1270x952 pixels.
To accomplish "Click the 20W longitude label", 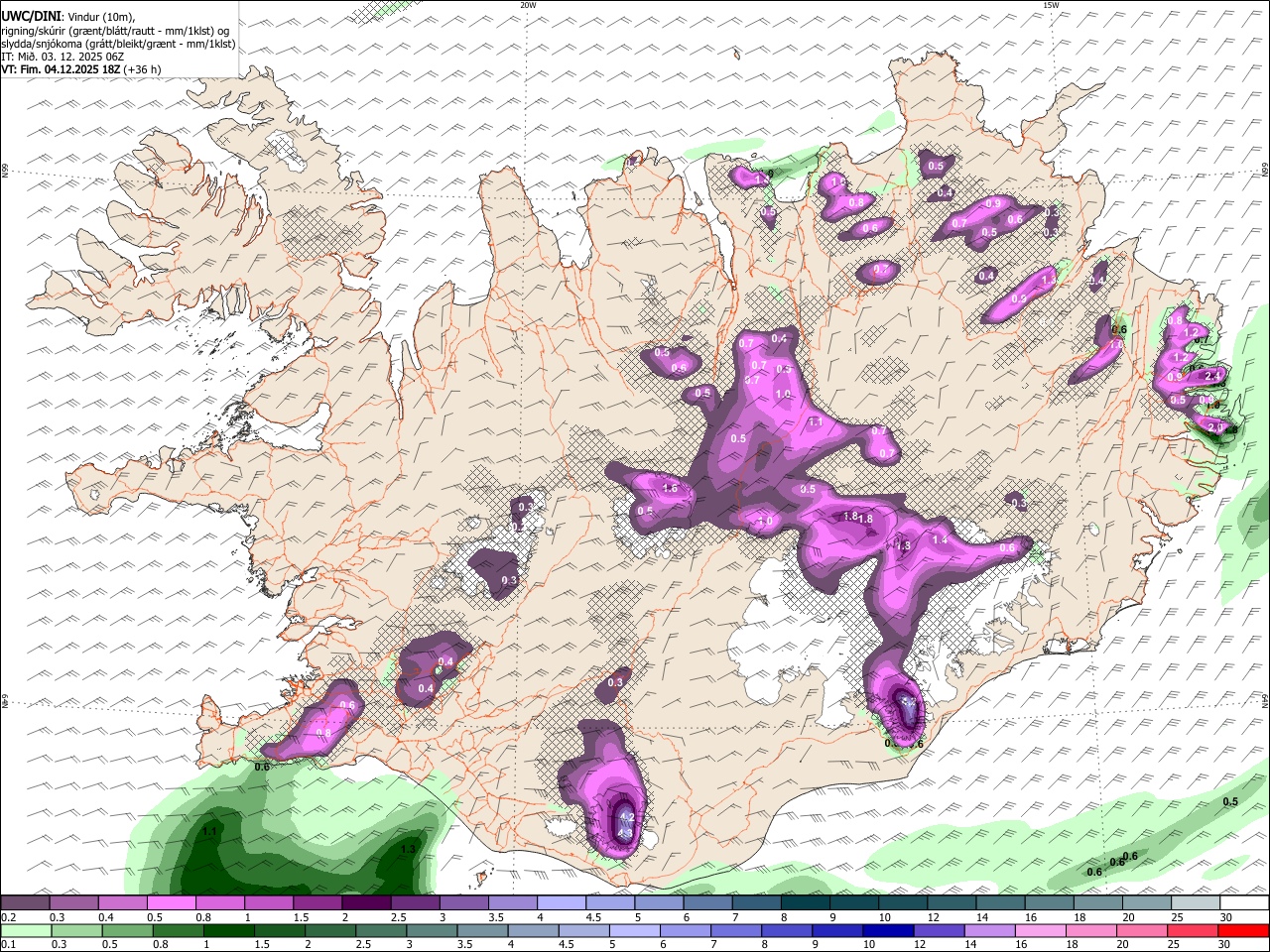I will [x=528, y=5].
